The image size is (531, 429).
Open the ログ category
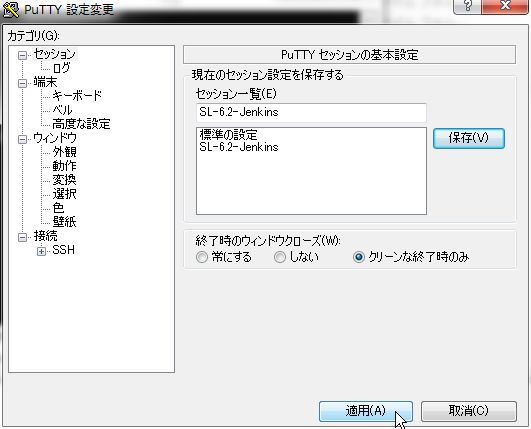61,68
